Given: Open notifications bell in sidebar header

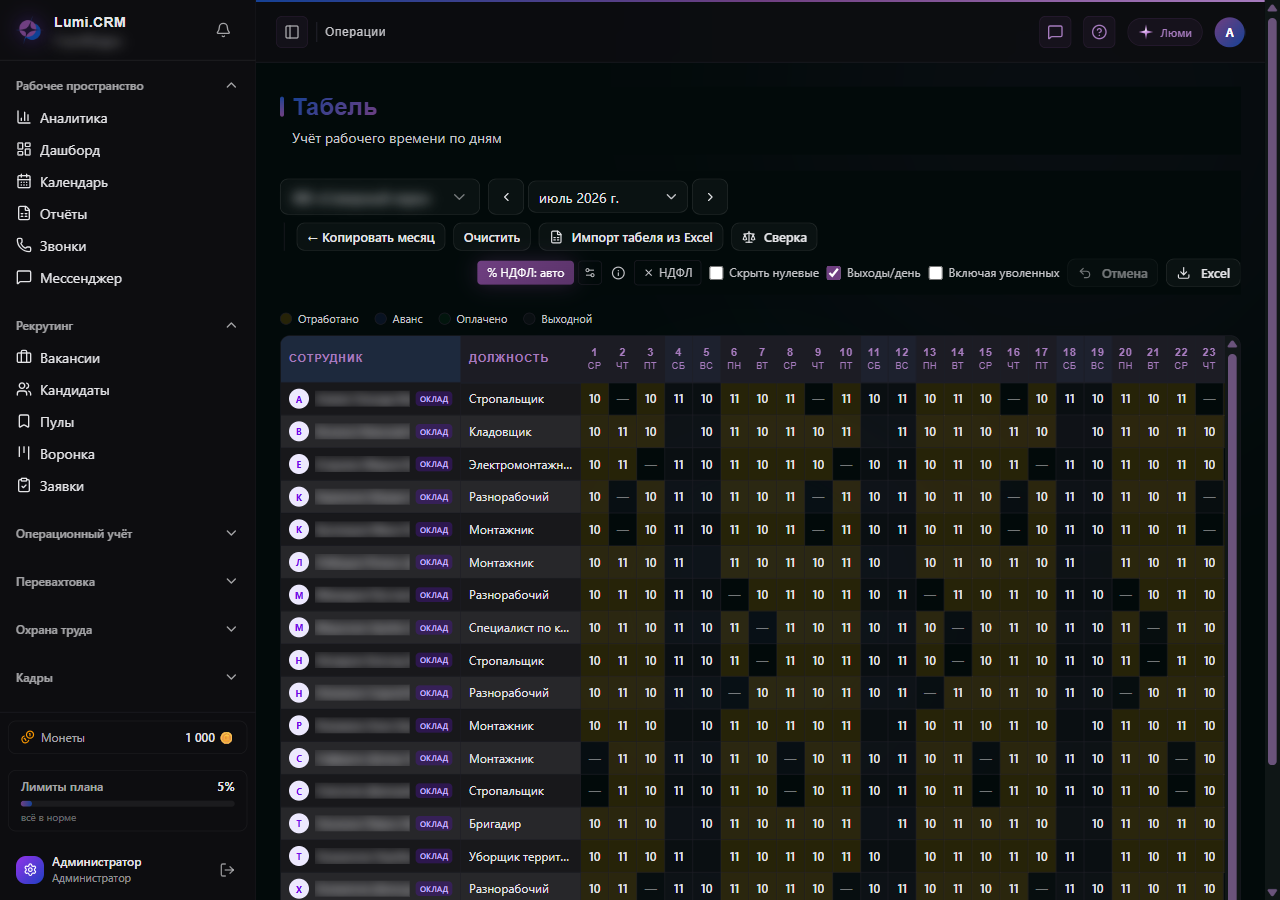Looking at the screenshot, I should click(x=223, y=30).
